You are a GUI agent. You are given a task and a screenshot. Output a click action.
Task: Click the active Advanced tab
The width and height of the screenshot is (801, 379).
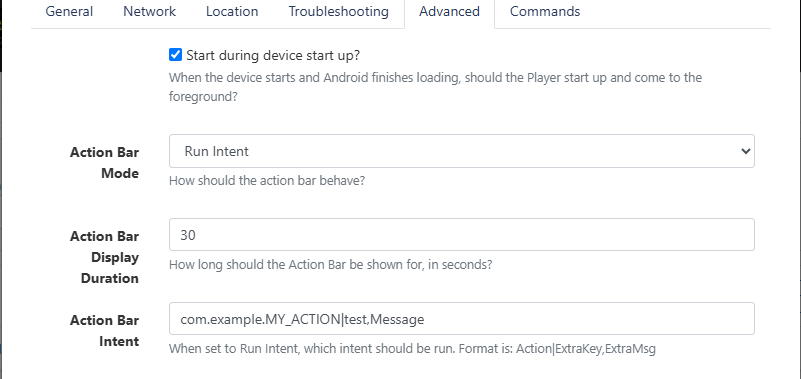pos(449,12)
